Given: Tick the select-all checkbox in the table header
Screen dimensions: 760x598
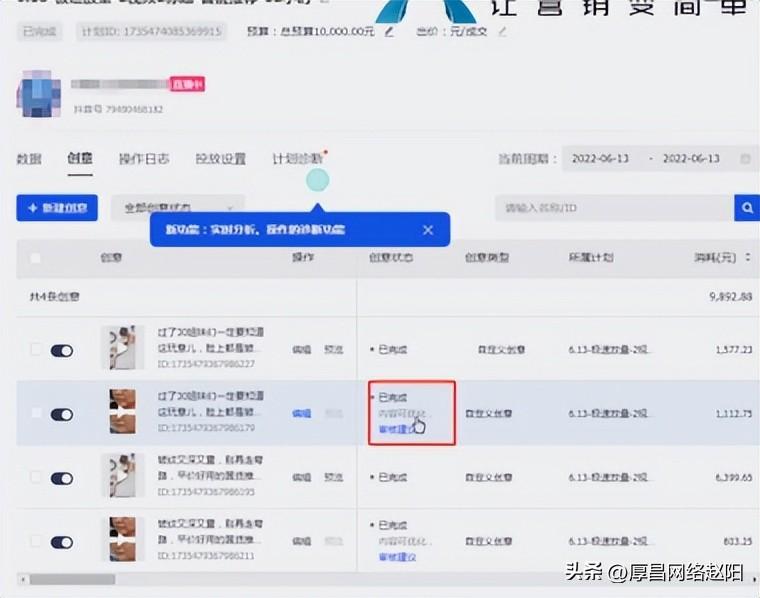Looking at the screenshot, I should 35,258.
